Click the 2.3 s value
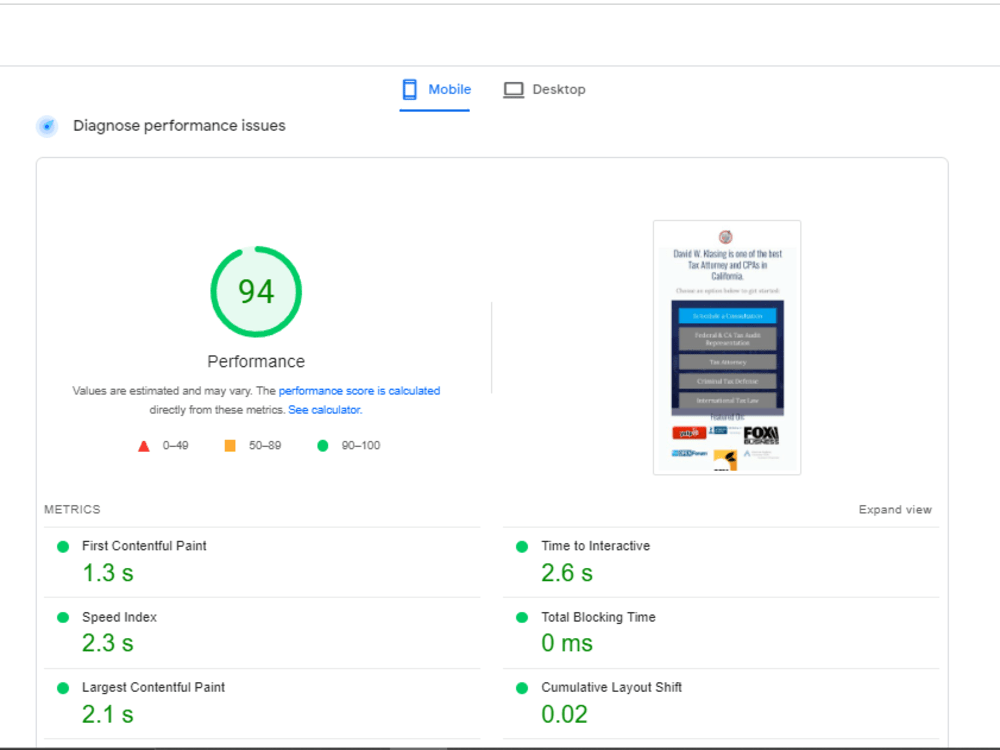1000x750 pixels. point(108,643)
